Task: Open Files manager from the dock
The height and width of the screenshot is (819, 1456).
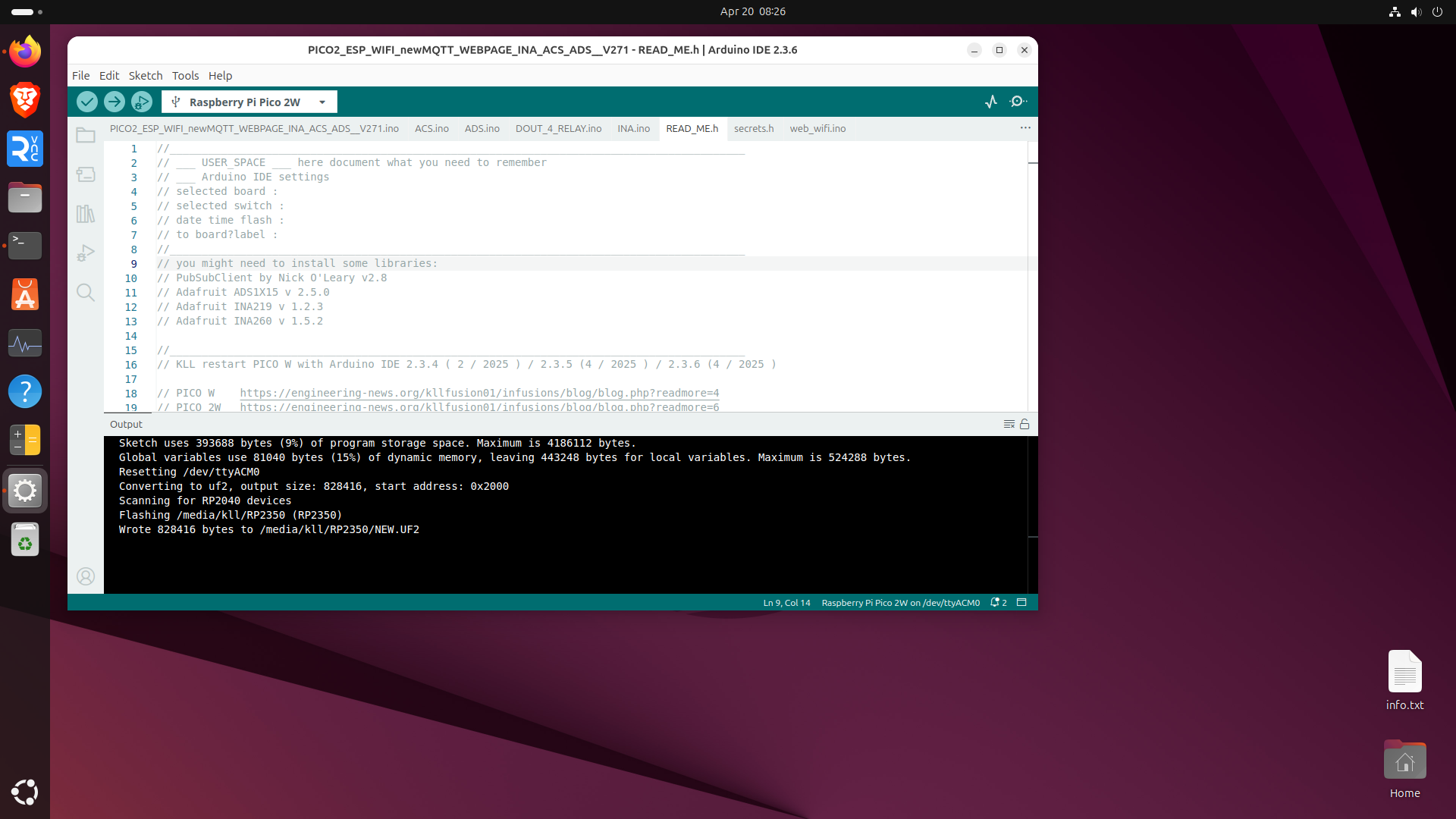Action: point(25,197)
